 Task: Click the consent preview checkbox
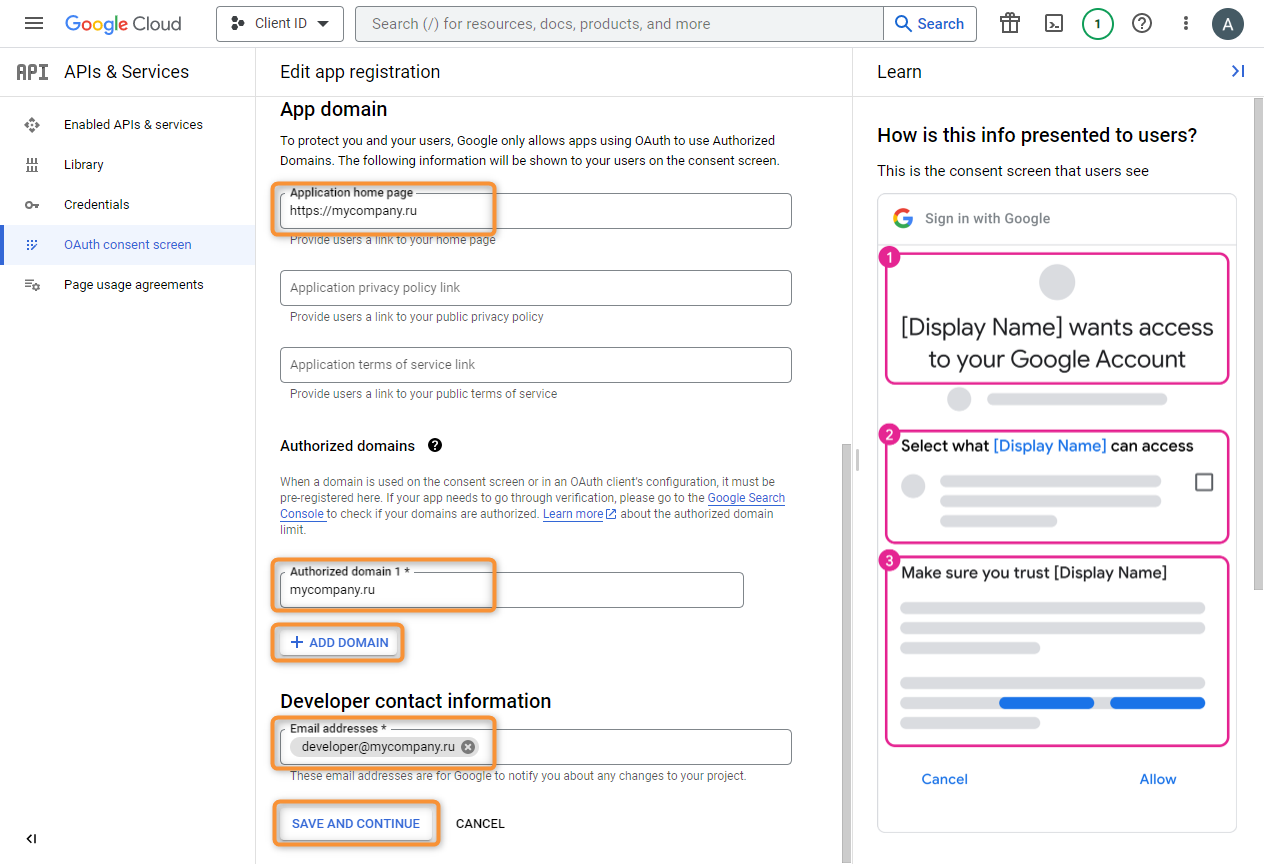coord(1204,482)
